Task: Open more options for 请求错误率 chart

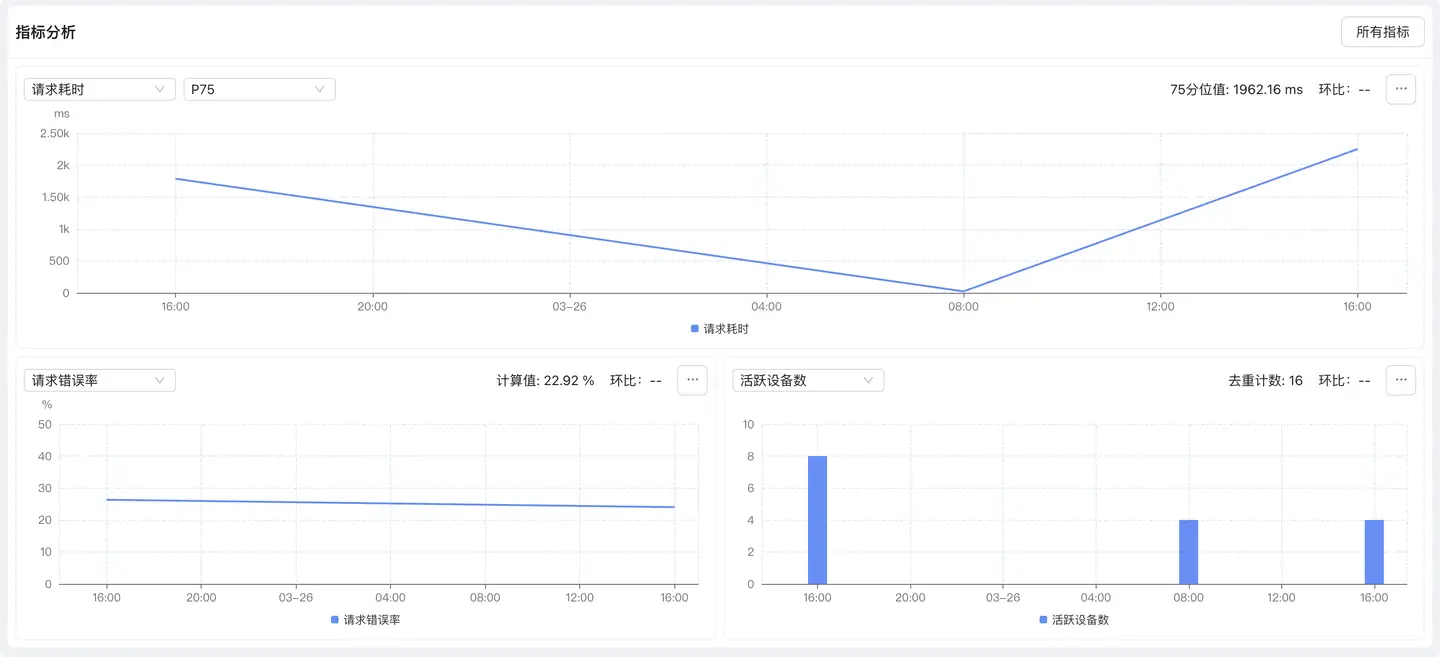Action: (x=692, y=380)
